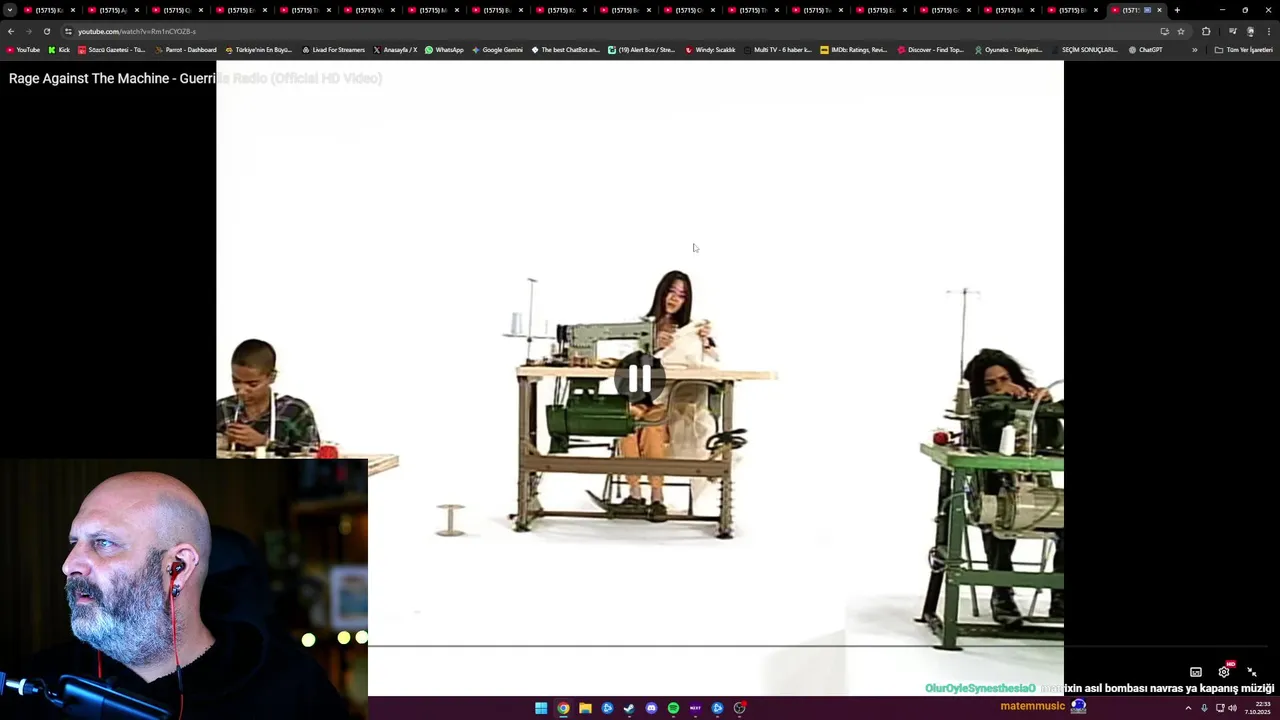Show hidden system tray icons
Image resolution: width=1280 pixels, height=720 pixels.
(1188, 708)
